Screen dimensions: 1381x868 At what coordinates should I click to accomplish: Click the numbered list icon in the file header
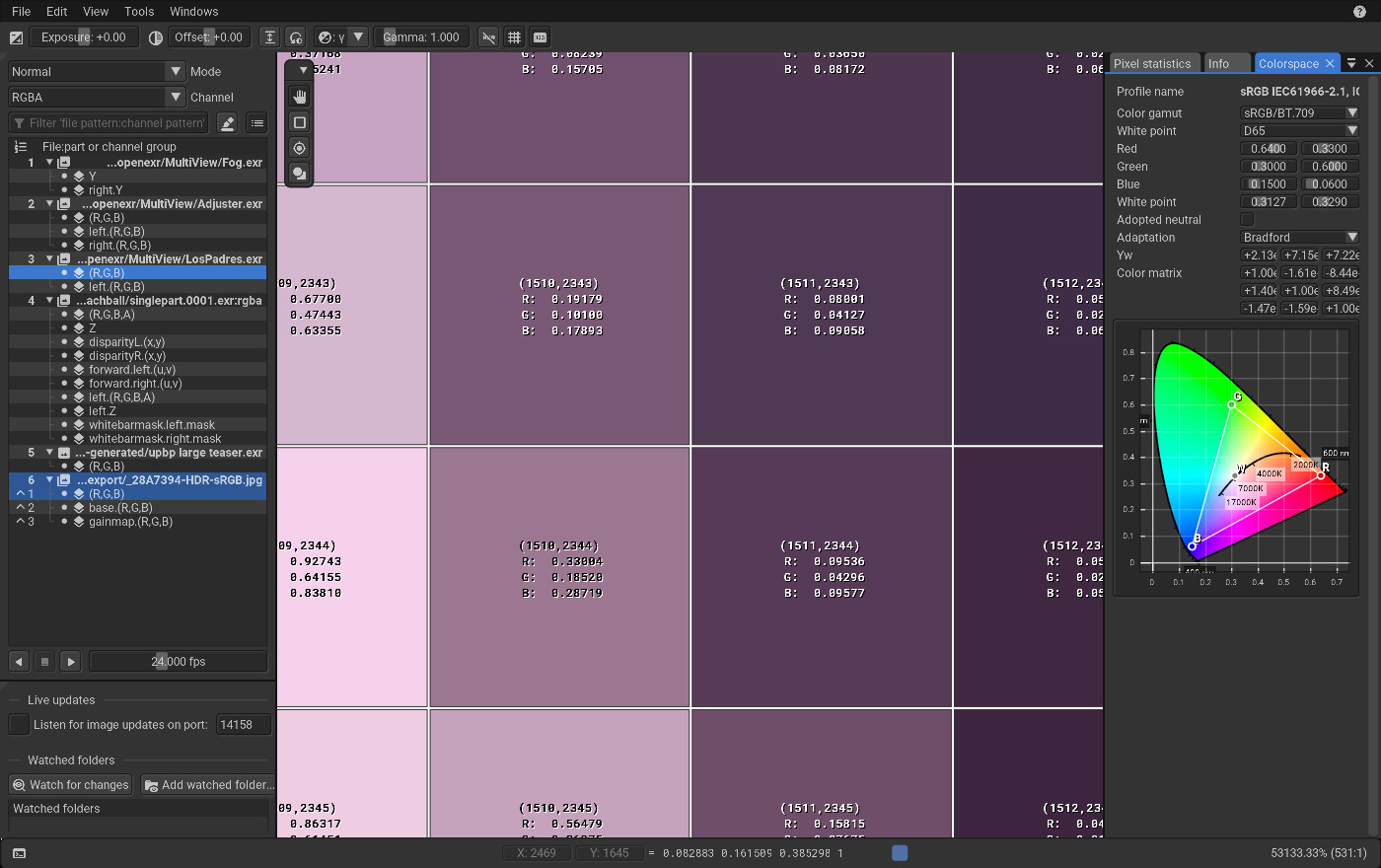(21, 147)
